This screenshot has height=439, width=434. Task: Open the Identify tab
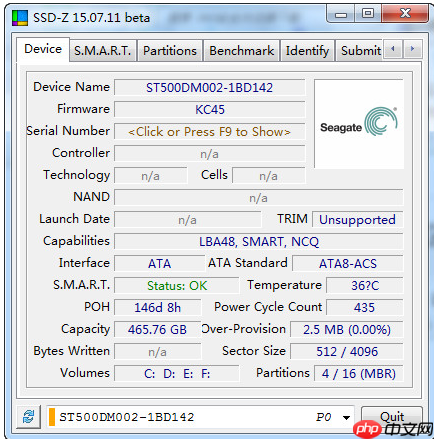[307, 51]
